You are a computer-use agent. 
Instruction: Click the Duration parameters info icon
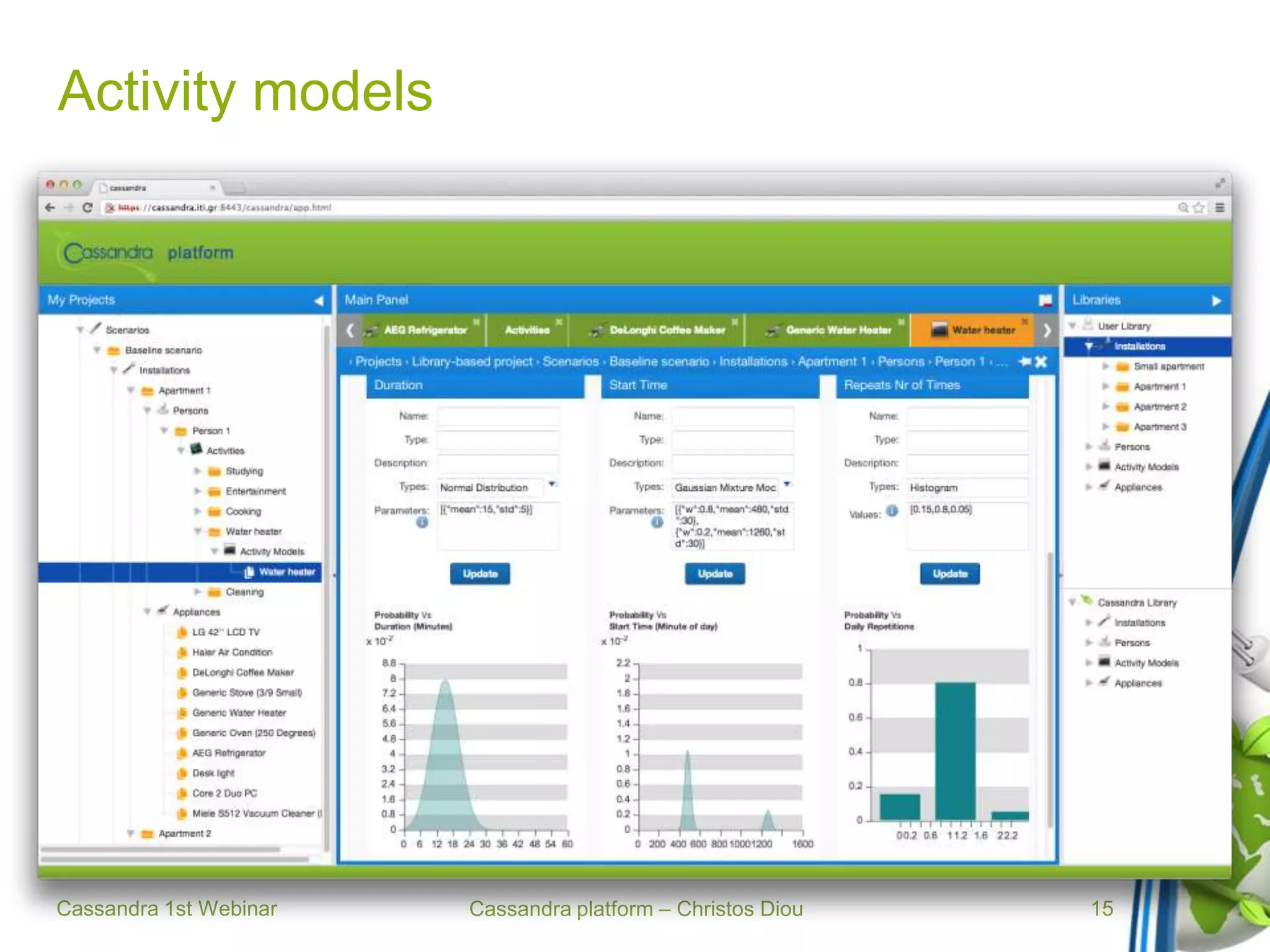(x=422, y=522)
